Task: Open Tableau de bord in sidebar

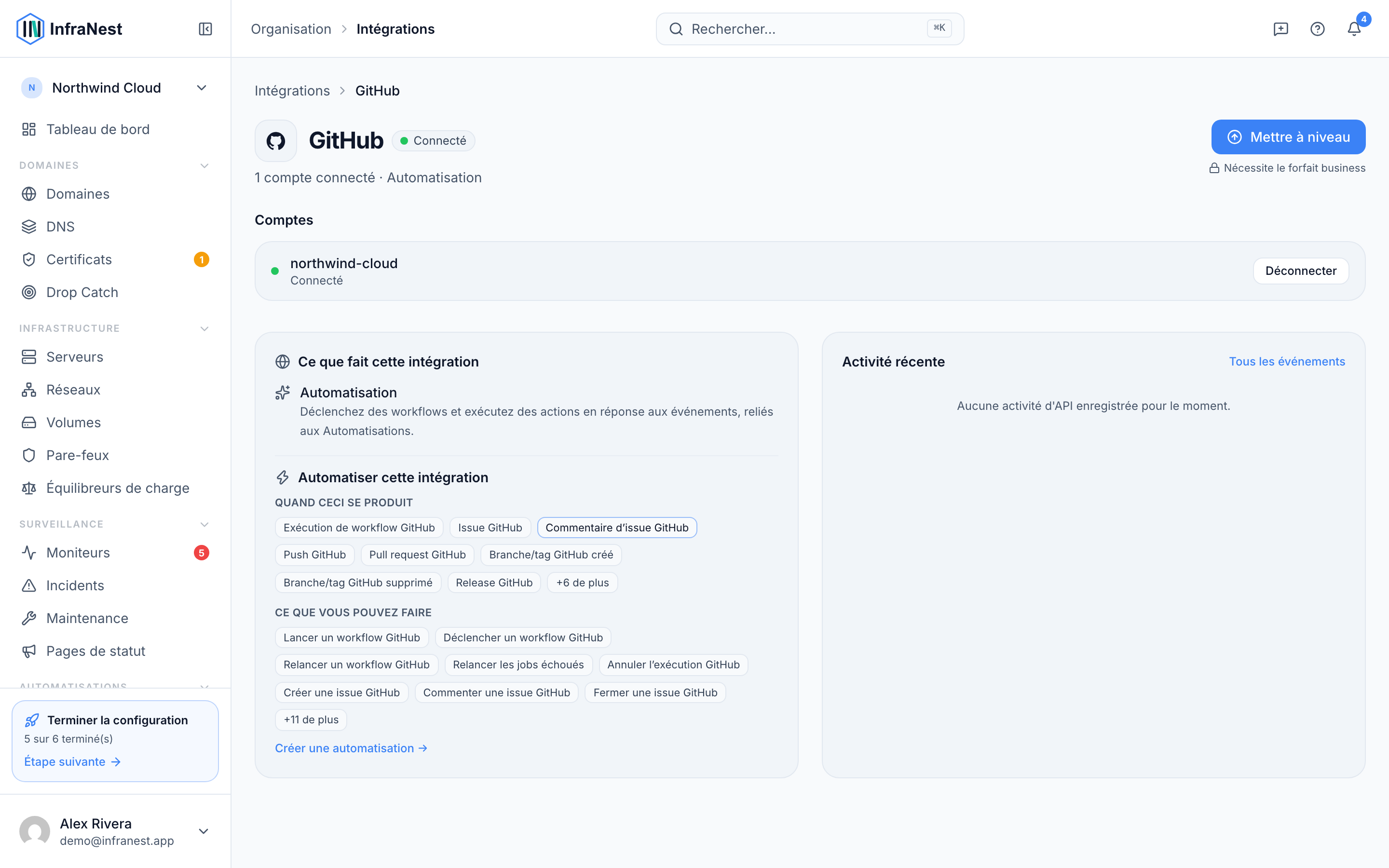Action: [115, 129]
